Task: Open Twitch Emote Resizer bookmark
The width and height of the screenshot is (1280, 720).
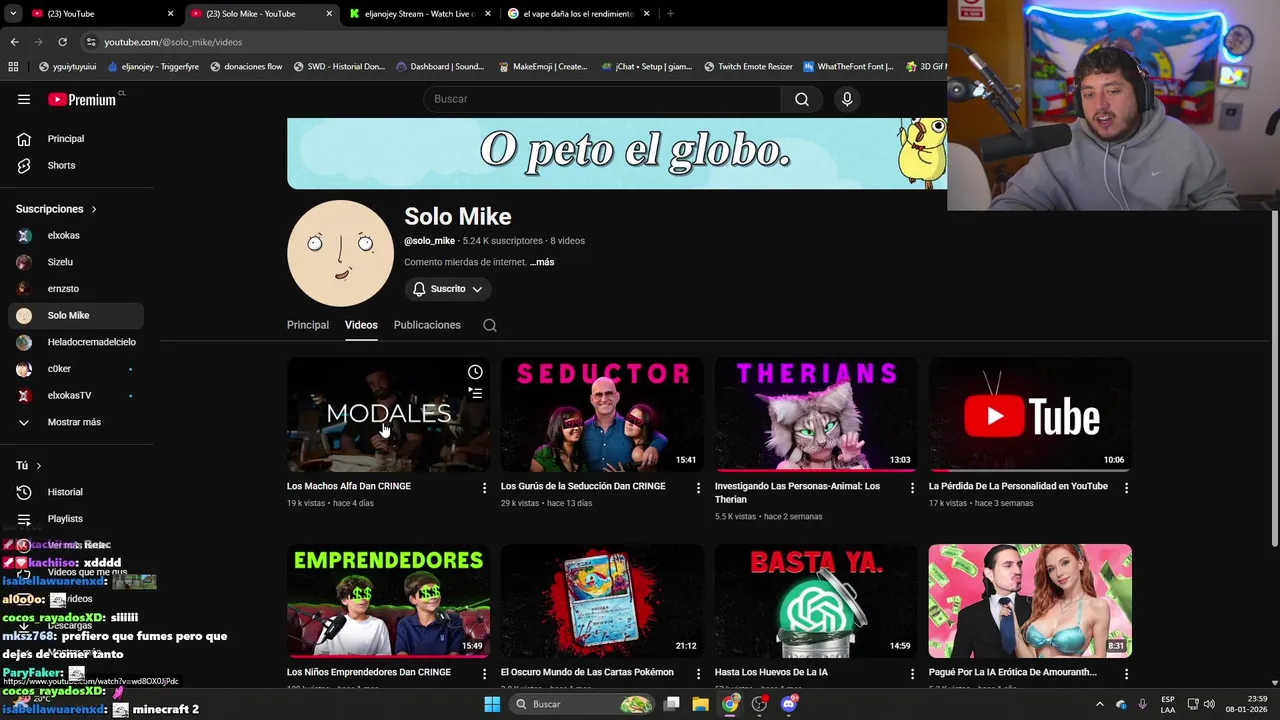Action: pos(748,66)
